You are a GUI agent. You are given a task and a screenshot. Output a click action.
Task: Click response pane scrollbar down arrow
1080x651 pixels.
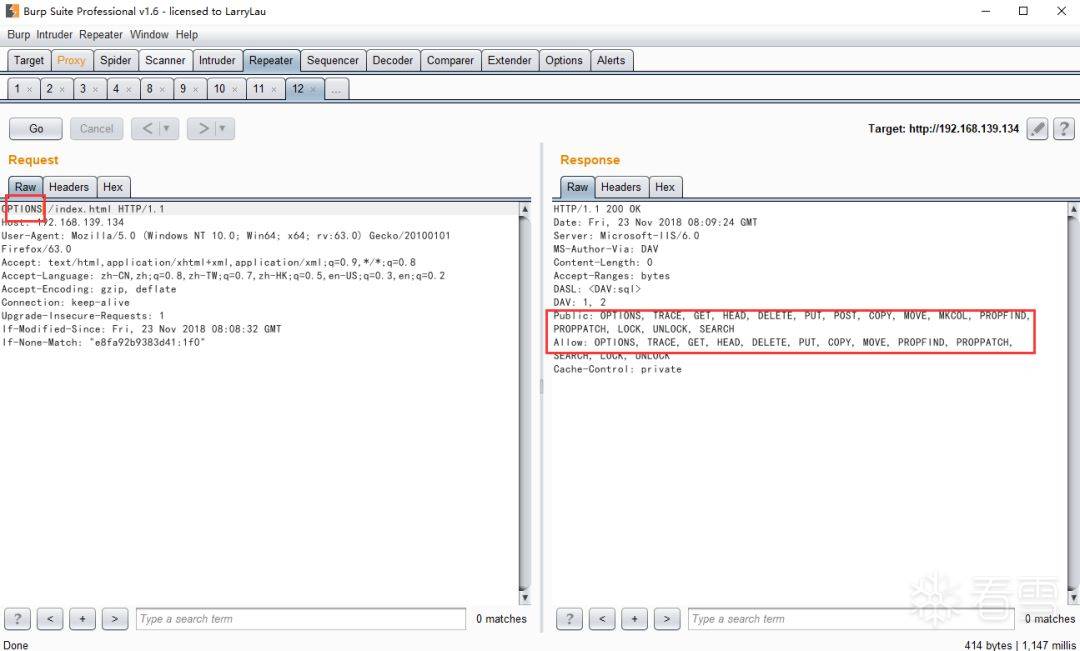[x=1073, y=597]
